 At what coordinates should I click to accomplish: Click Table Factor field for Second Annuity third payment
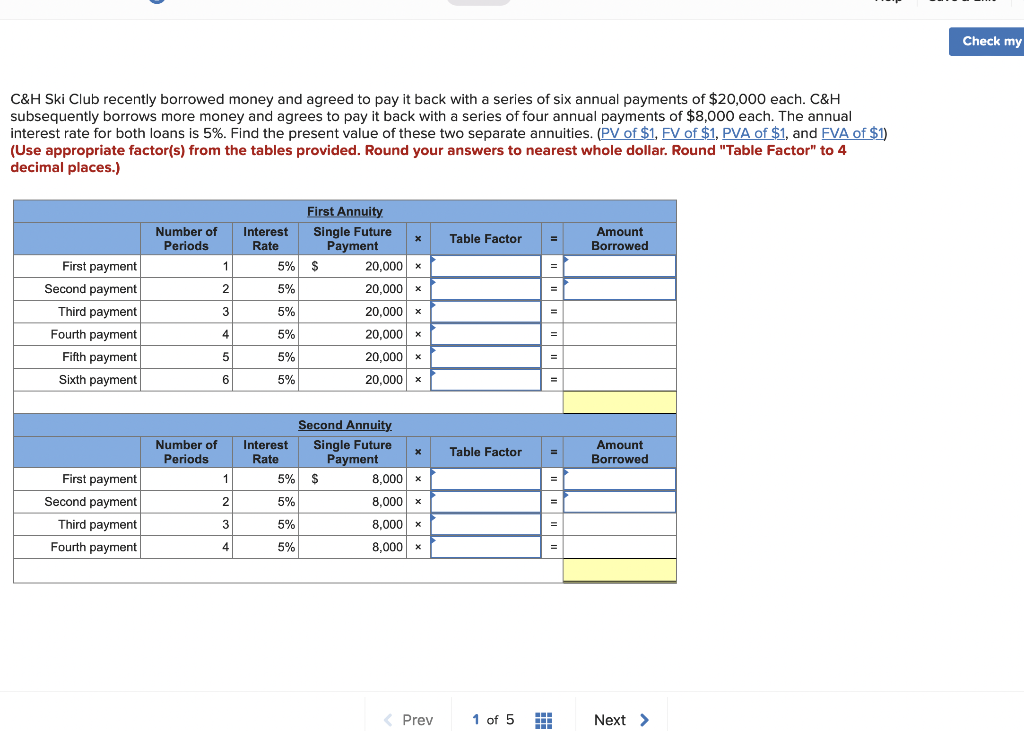point(486,525)
